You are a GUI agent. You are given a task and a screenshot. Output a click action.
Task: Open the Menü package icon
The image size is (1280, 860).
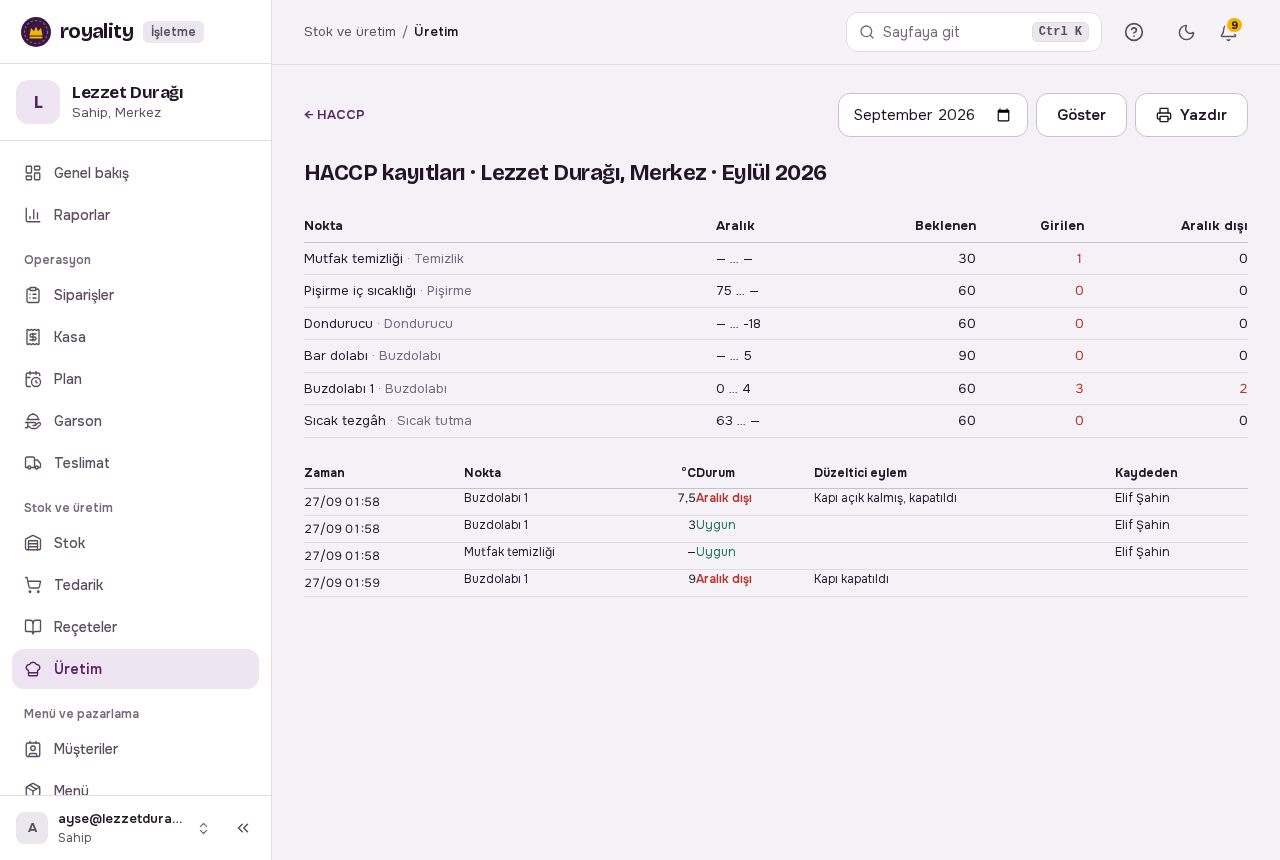(x=33, y=790)
